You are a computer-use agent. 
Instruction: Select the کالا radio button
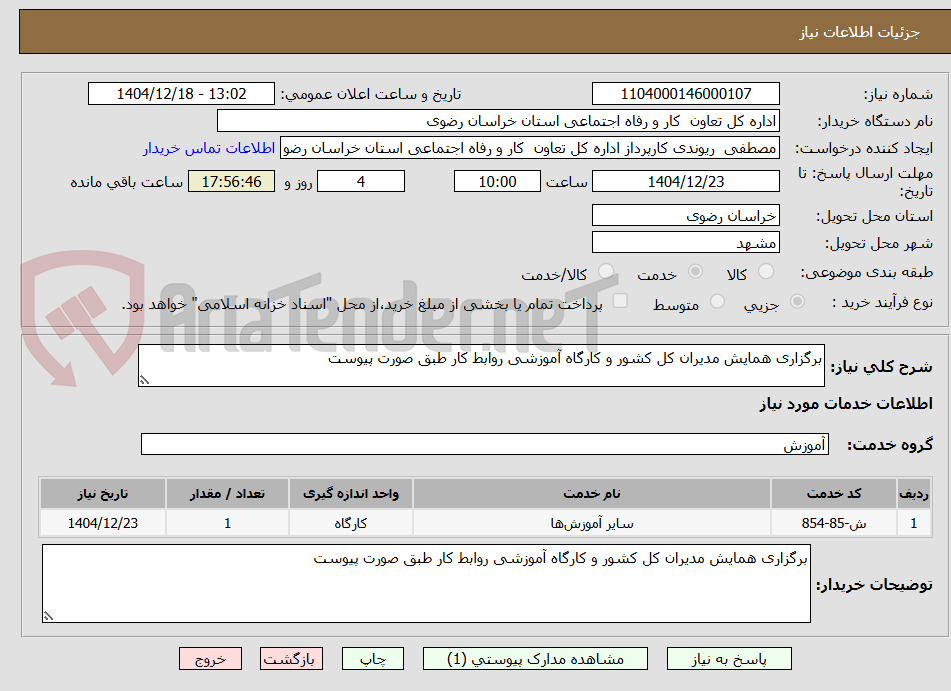coord(766,271)
